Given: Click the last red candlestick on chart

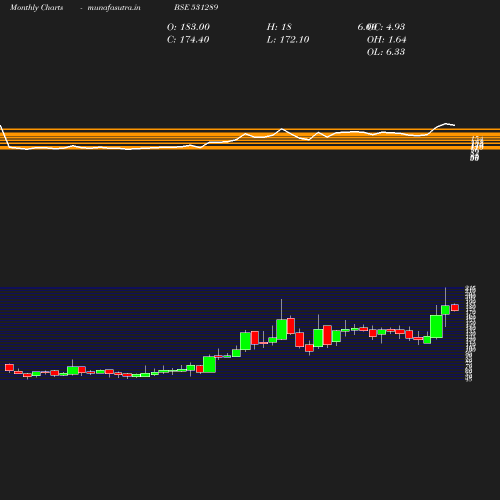Looking at the screenshot, I should click(x=455, y=307).
